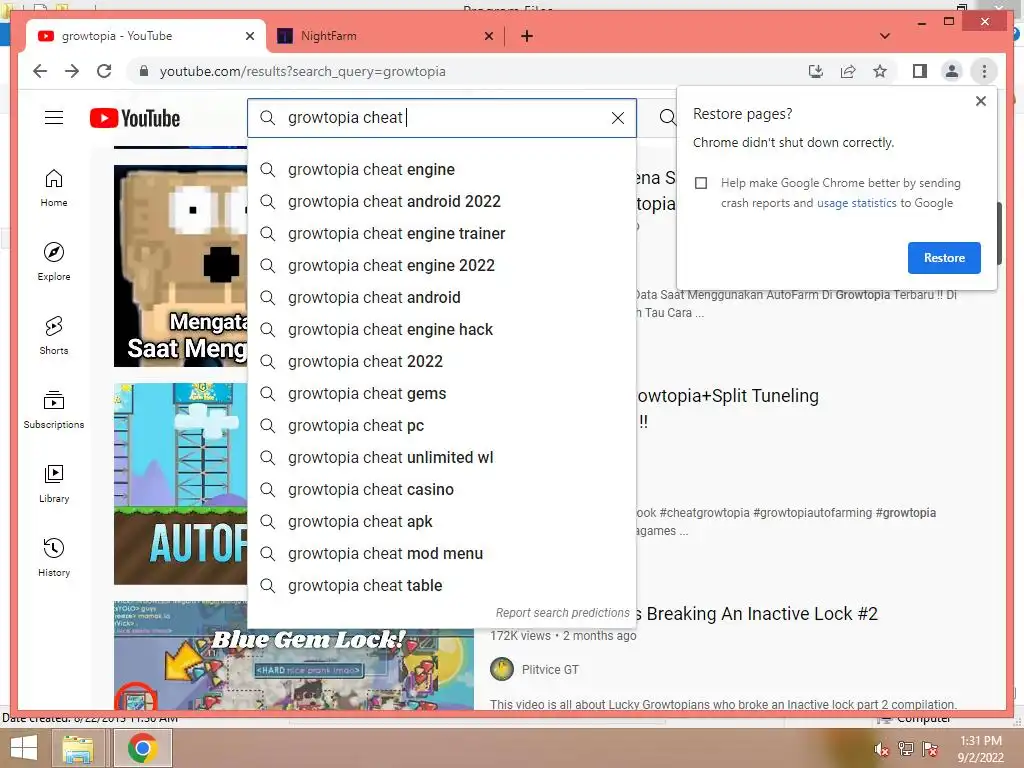This screenshot has height=768, width=1024.
Task: Click the Chrome address bar URL
Action: click(x=302, y=71)
